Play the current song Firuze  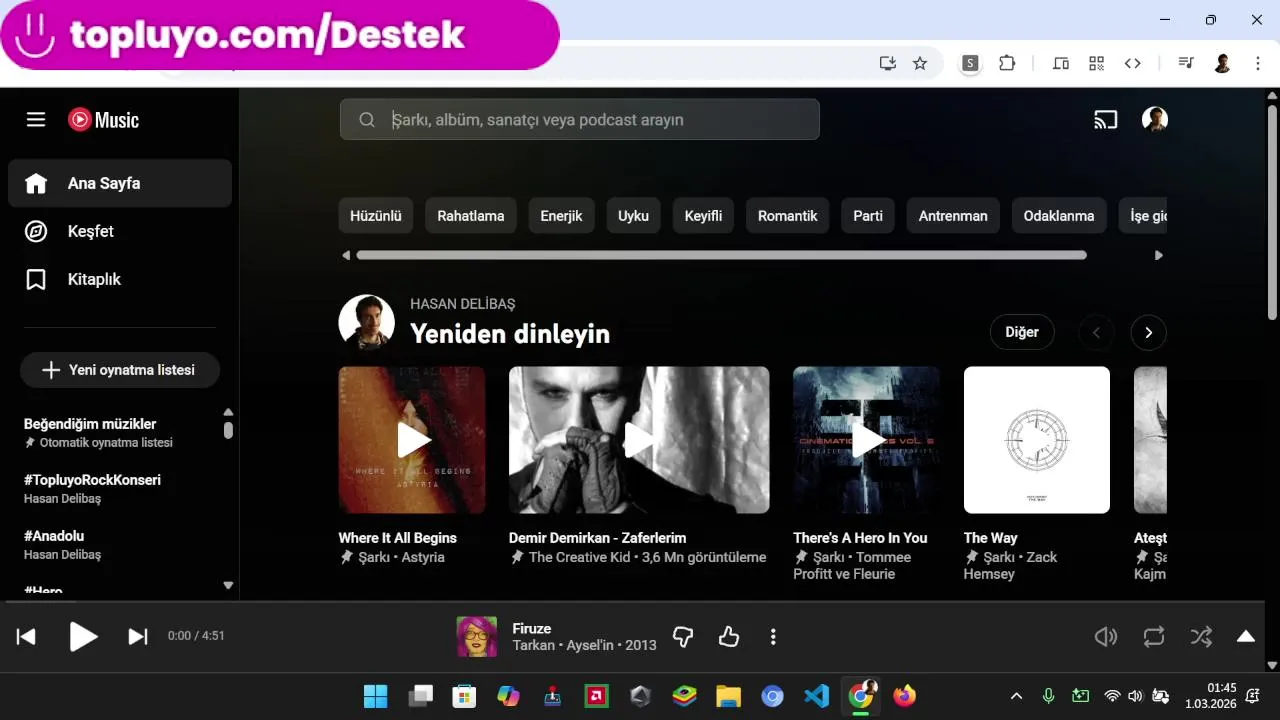coord(83,637)
